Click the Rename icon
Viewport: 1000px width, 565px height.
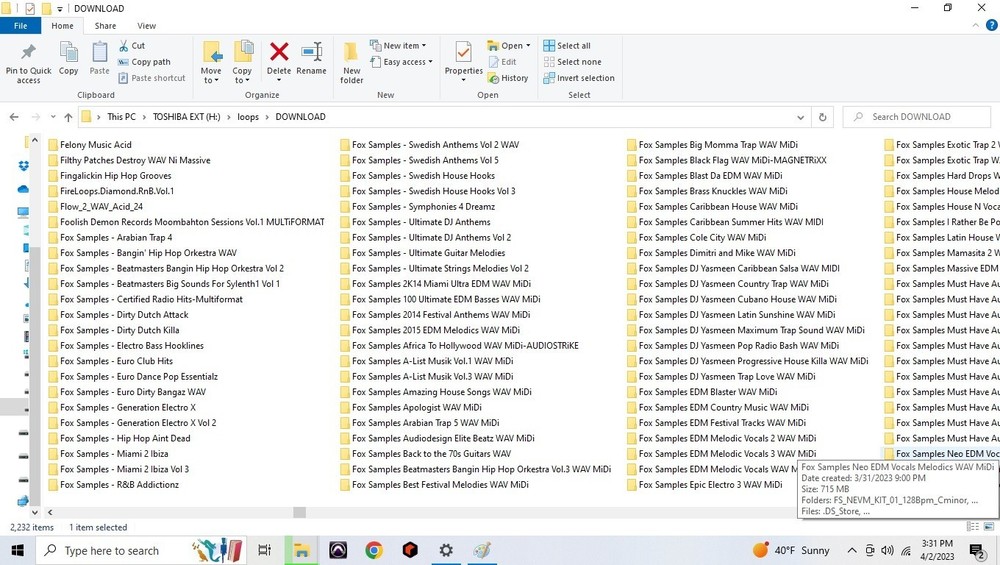point(311,52)
